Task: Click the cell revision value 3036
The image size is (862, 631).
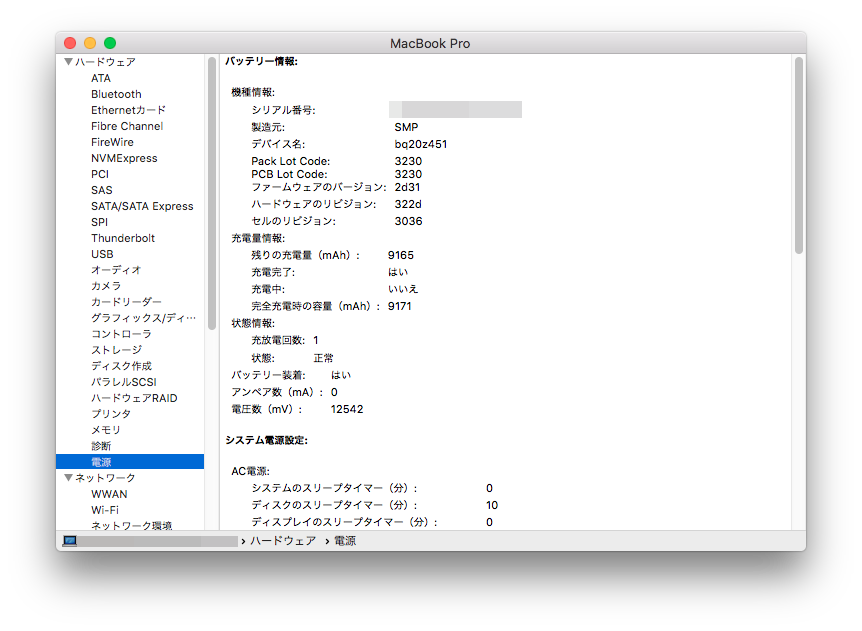Action: point(408,221)
